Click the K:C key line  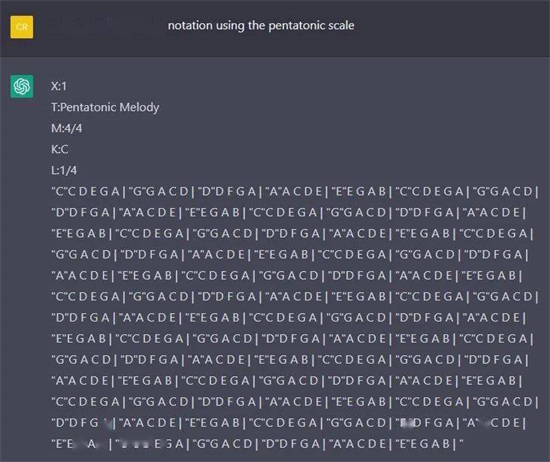60,149
